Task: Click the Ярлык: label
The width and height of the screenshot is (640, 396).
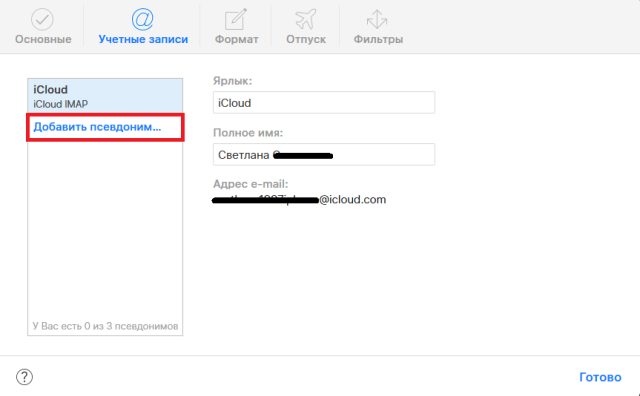Action: 233,81
